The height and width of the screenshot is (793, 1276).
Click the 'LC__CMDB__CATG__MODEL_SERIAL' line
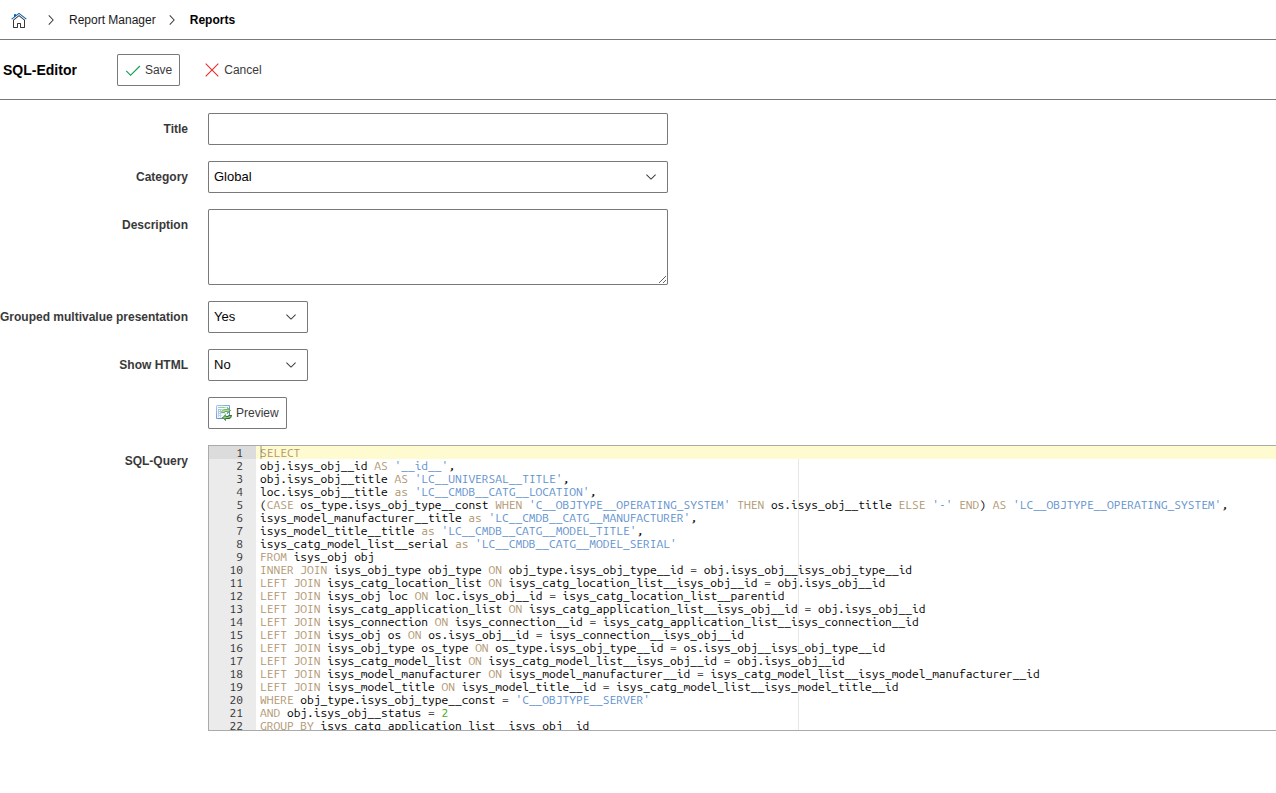468,544
